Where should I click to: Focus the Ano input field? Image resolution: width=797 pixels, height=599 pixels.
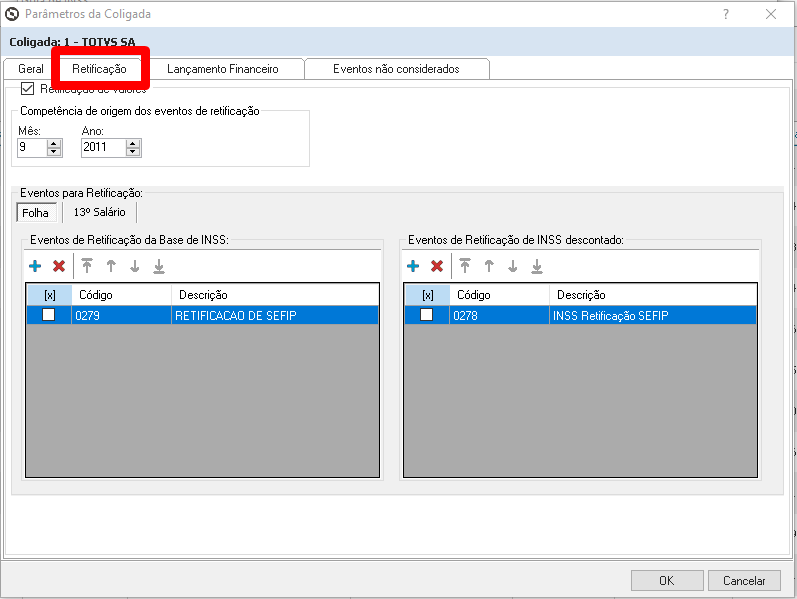click(x=104, y=147)
